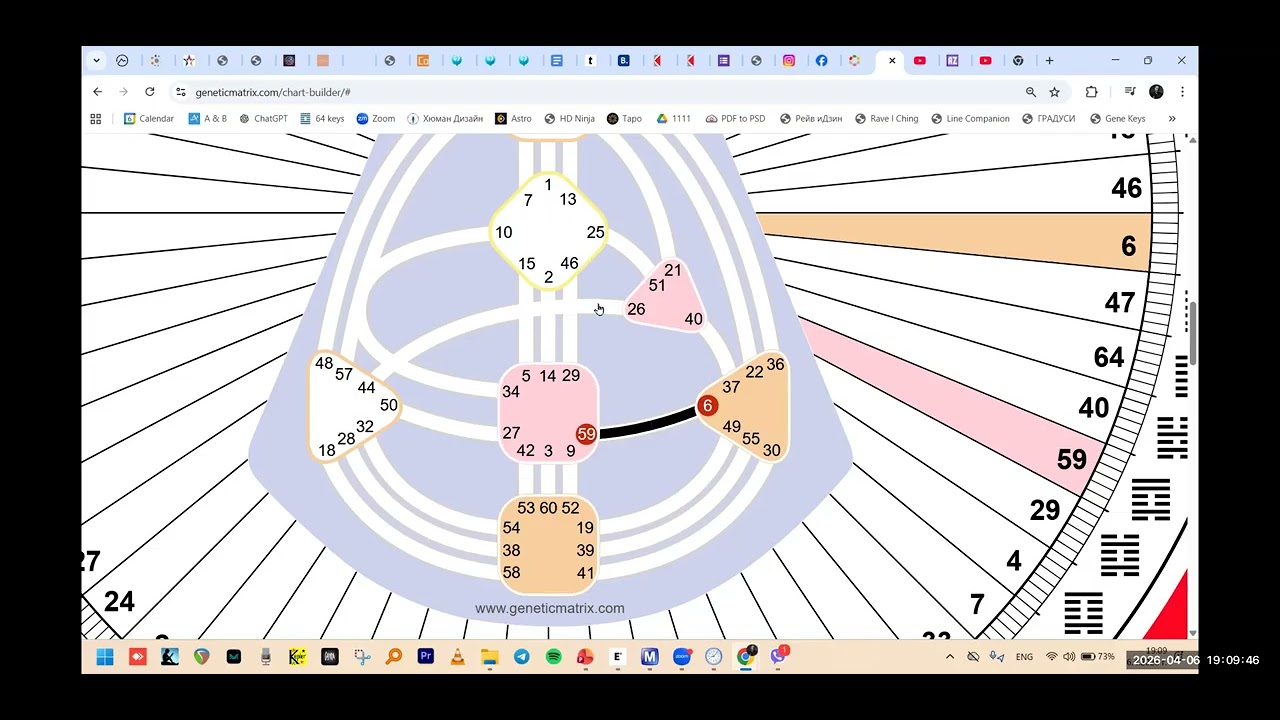Switch to the Booking 'B.' browser tab
Viewport: 1280px width, 720px height.
[624, 61]
